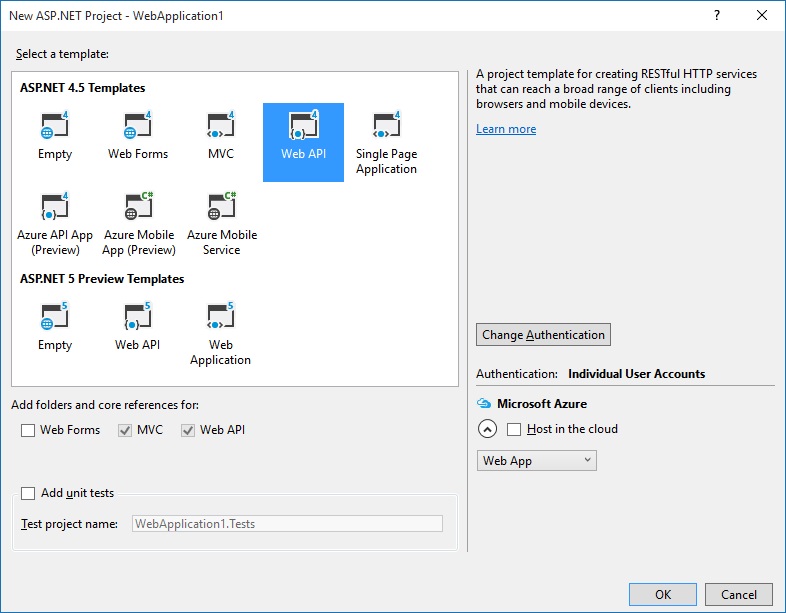Open the Learn more link
The width and height of the screenshot is (786, 613).
click(506, 129)
